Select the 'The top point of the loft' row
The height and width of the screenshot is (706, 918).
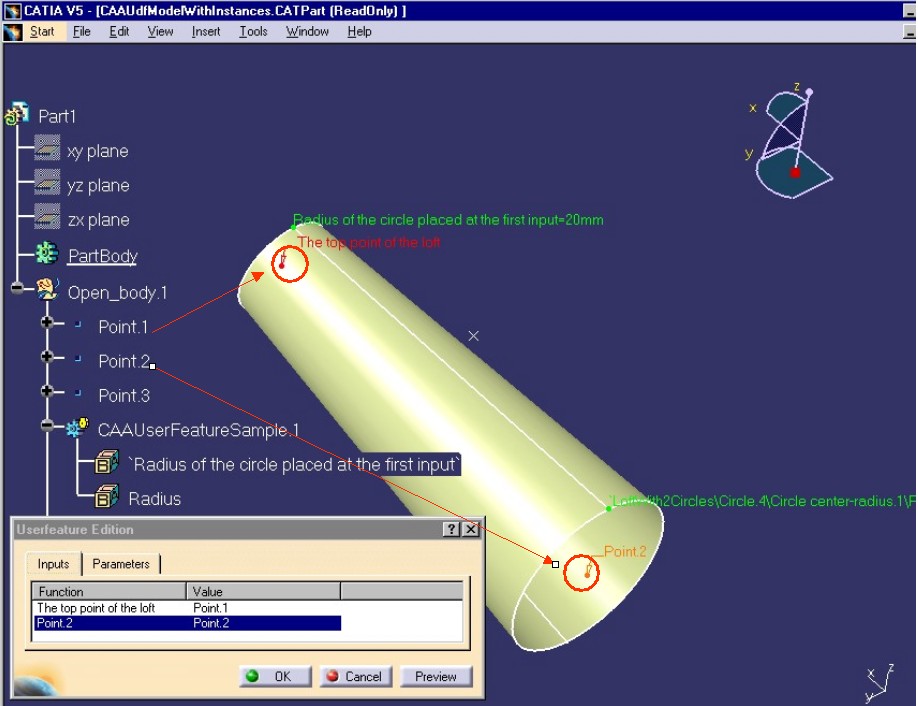[246, 608]
